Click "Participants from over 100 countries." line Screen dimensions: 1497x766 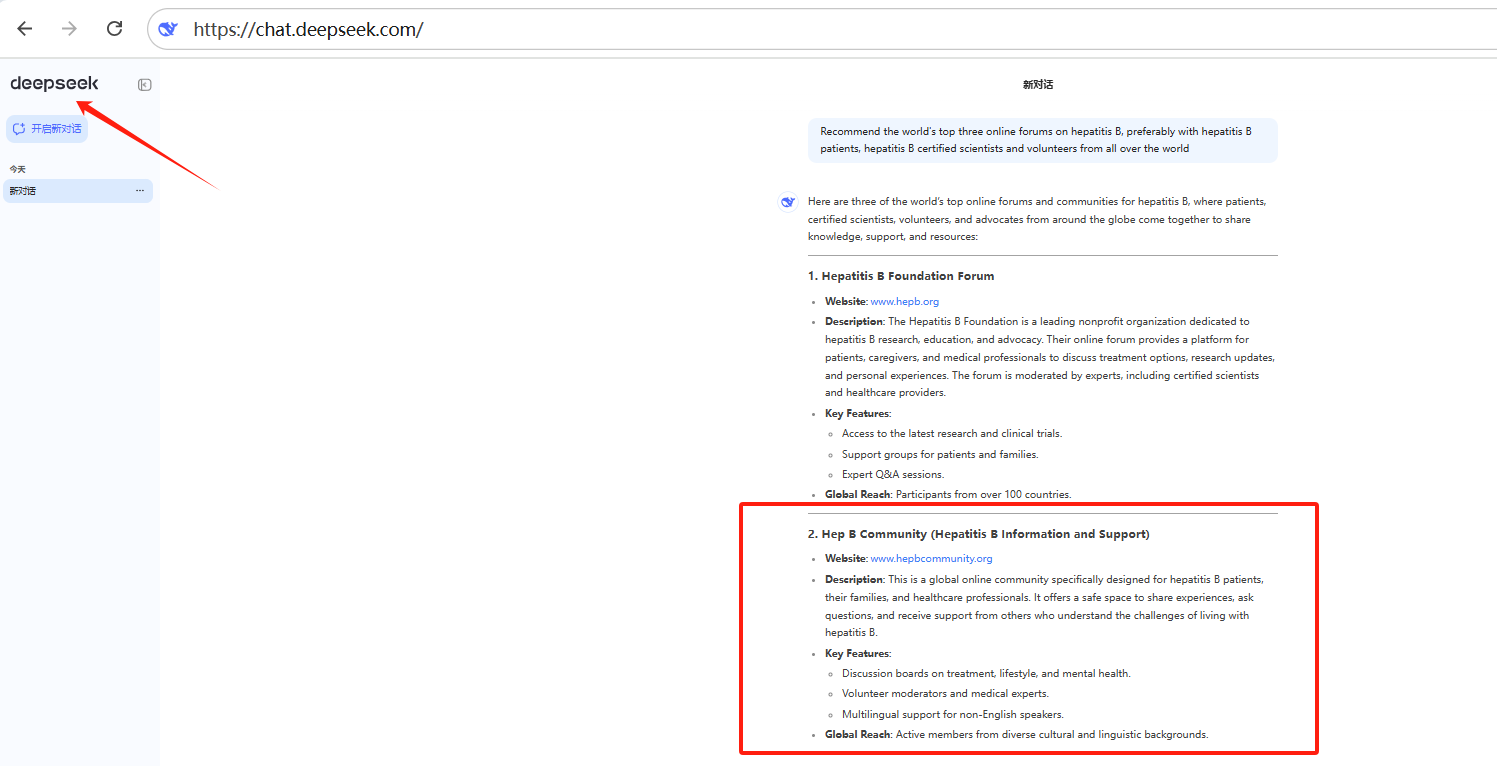tap(948, 495)
